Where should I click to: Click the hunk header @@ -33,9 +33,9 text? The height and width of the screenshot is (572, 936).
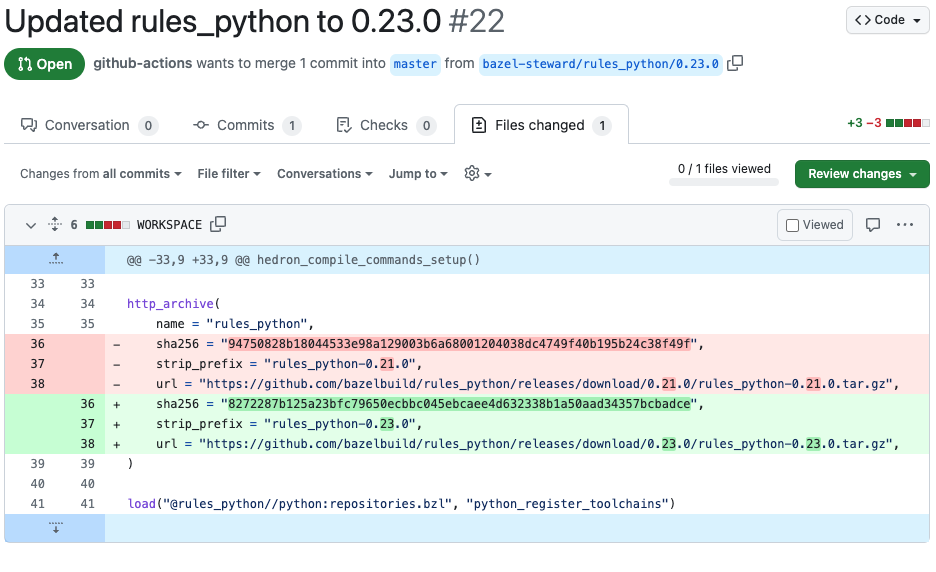(x=303, y=260)
